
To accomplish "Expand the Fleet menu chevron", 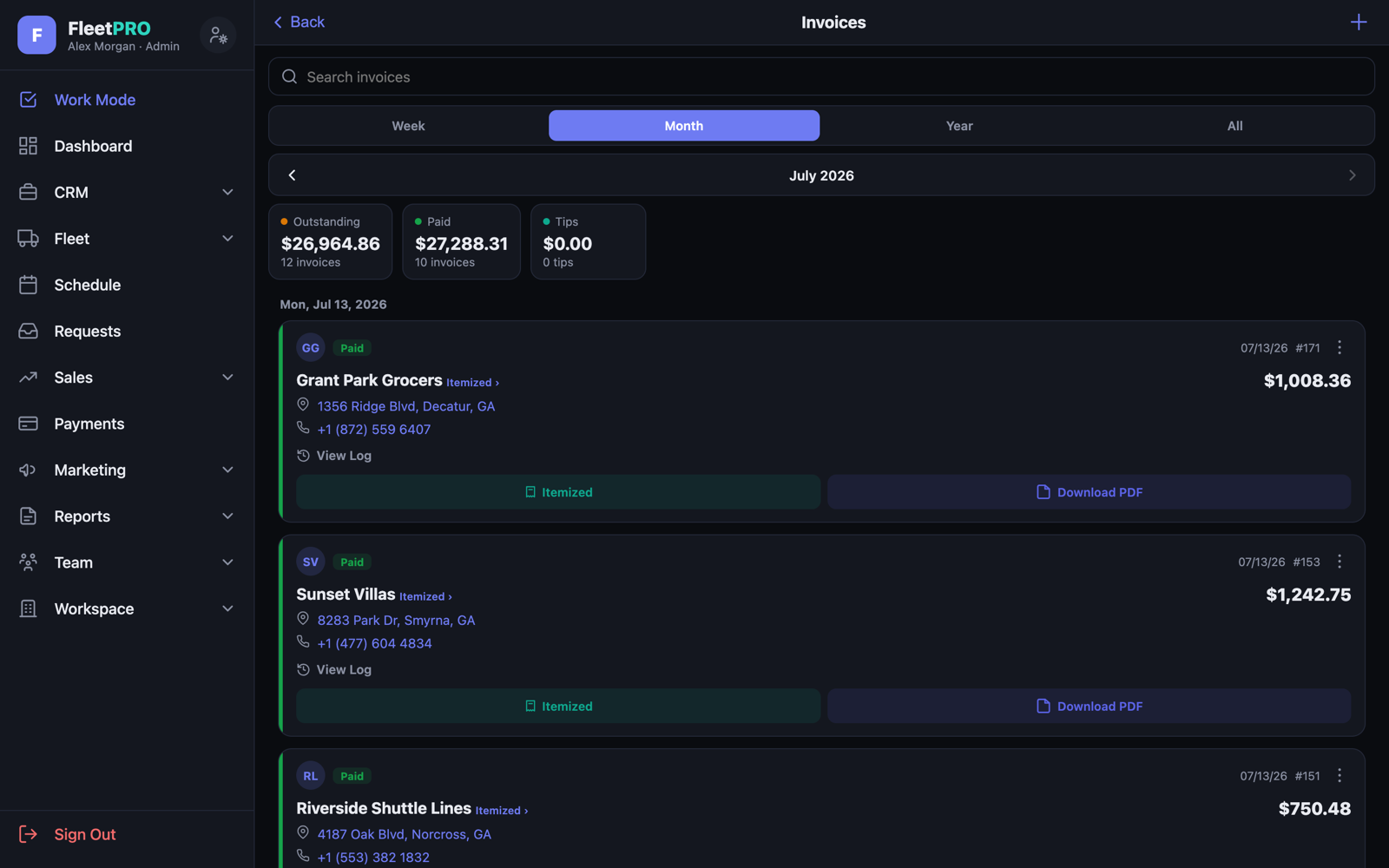I will tap(227, 239).
